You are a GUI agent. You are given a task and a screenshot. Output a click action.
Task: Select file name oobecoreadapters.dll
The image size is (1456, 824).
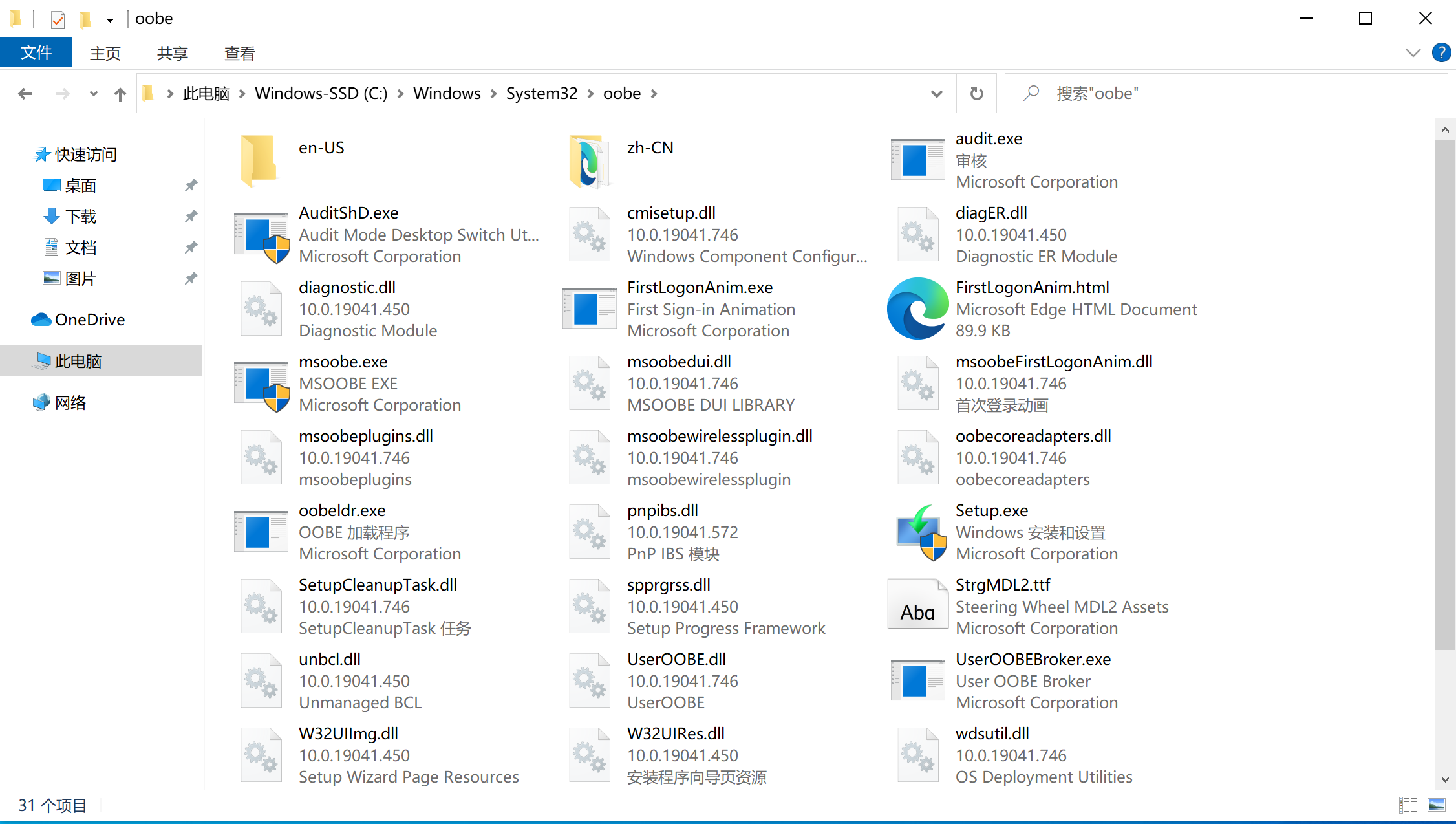[1033, 436]
